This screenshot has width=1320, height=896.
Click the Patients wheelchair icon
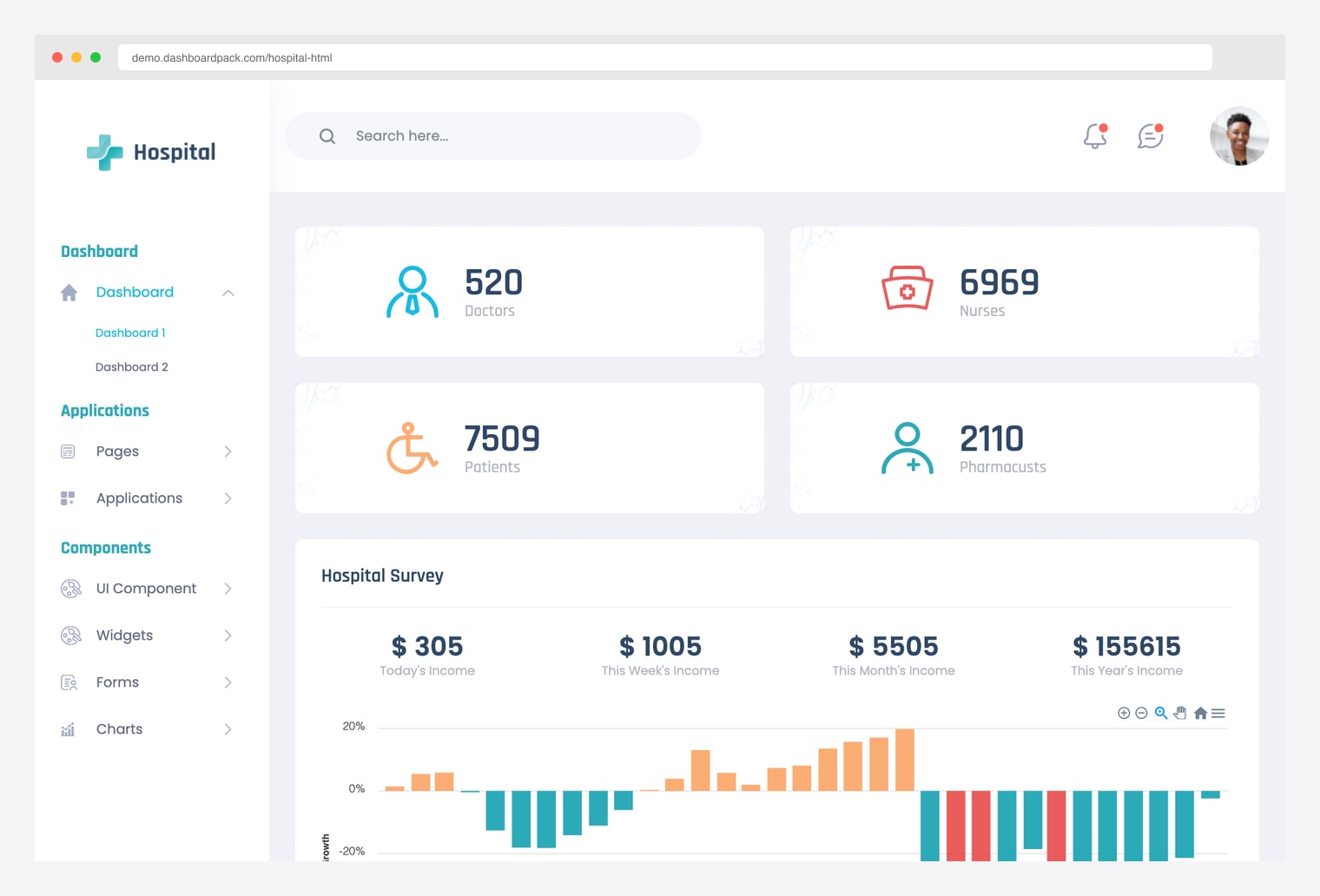(x=412, y=448)
